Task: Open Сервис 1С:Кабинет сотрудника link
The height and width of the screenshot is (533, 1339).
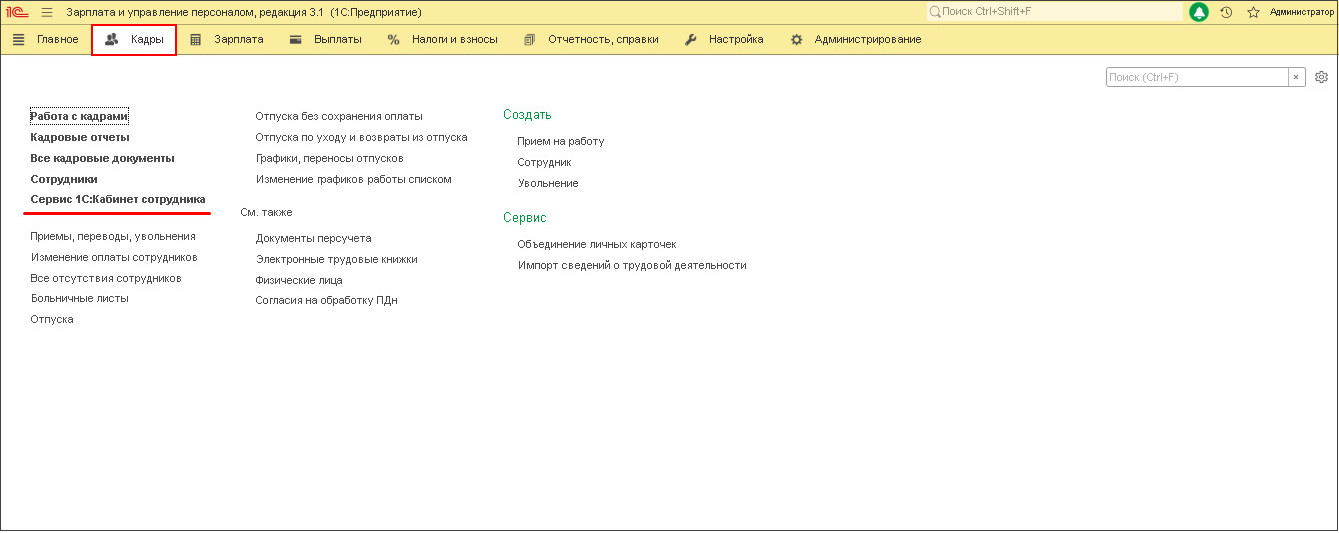Action: [x=118, y=199]
